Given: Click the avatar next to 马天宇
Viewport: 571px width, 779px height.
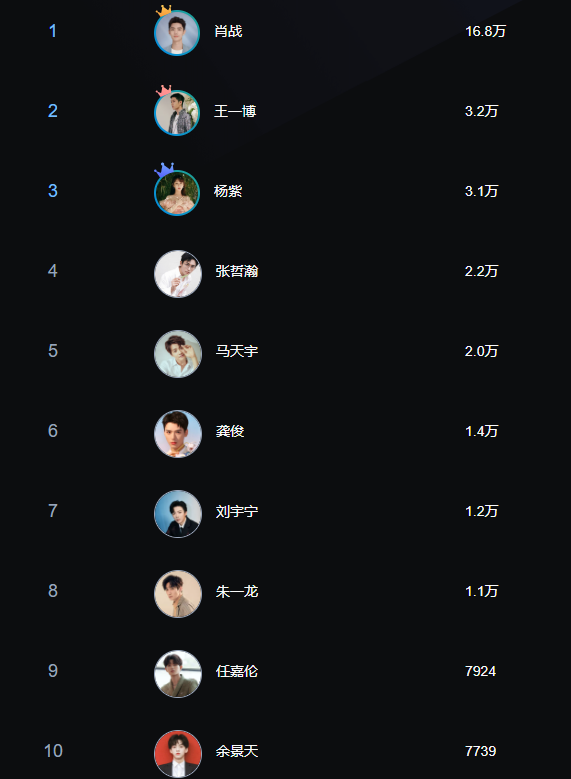Looking at the screenshot, I should (x=178, y=354).
